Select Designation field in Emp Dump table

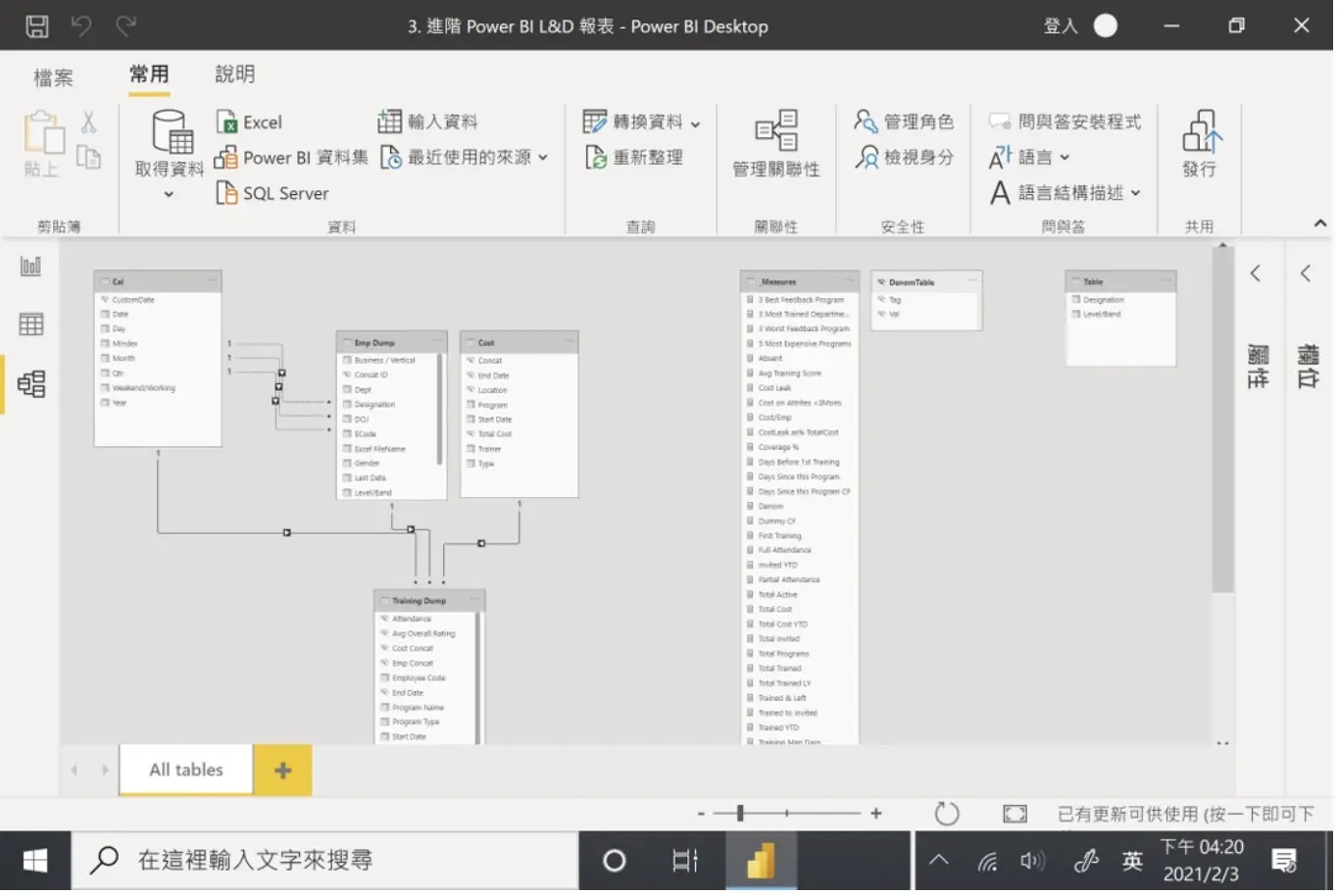pos(374,405)
